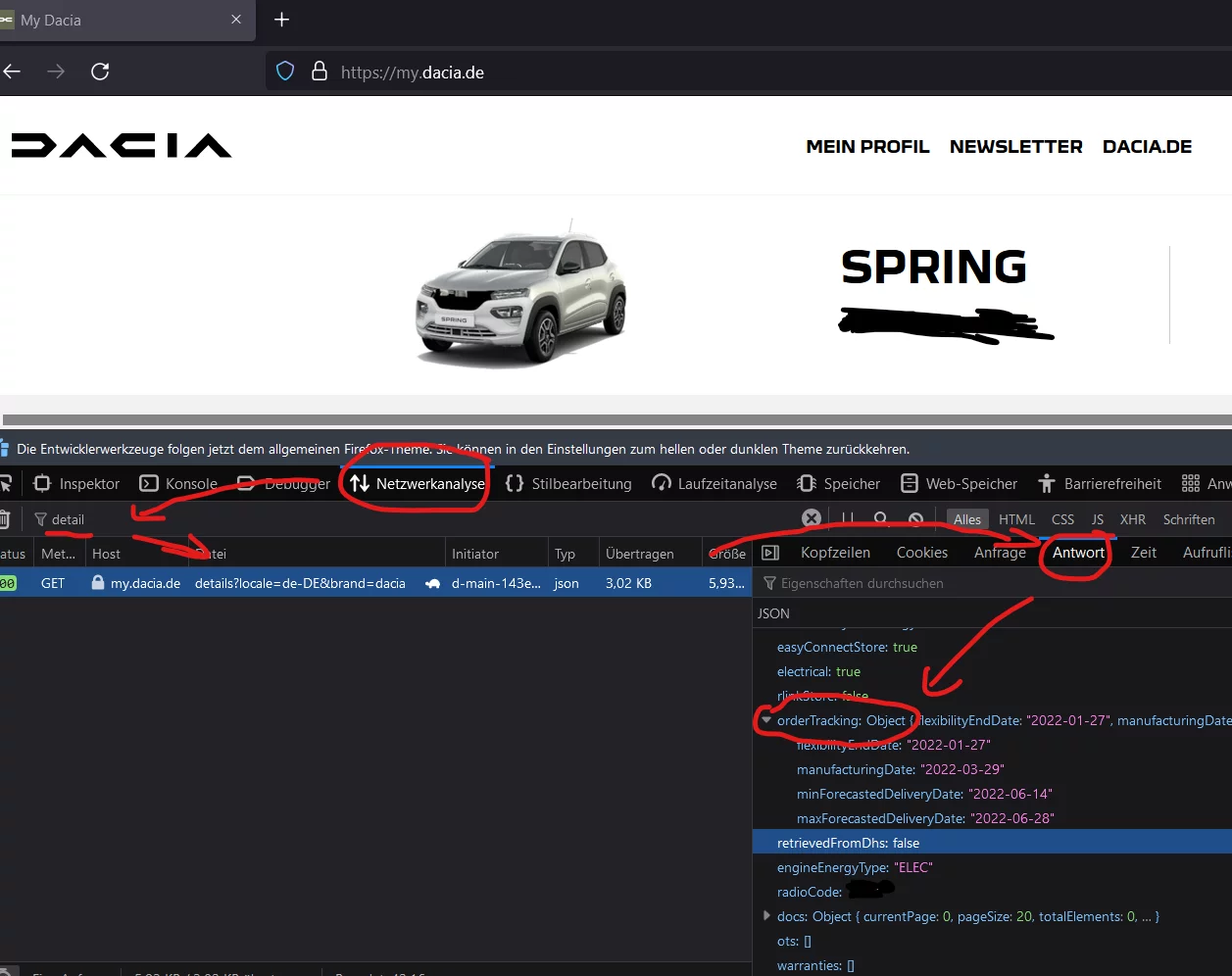
Task: Open the NEWSLETTER link
Action: [1016, 147]
